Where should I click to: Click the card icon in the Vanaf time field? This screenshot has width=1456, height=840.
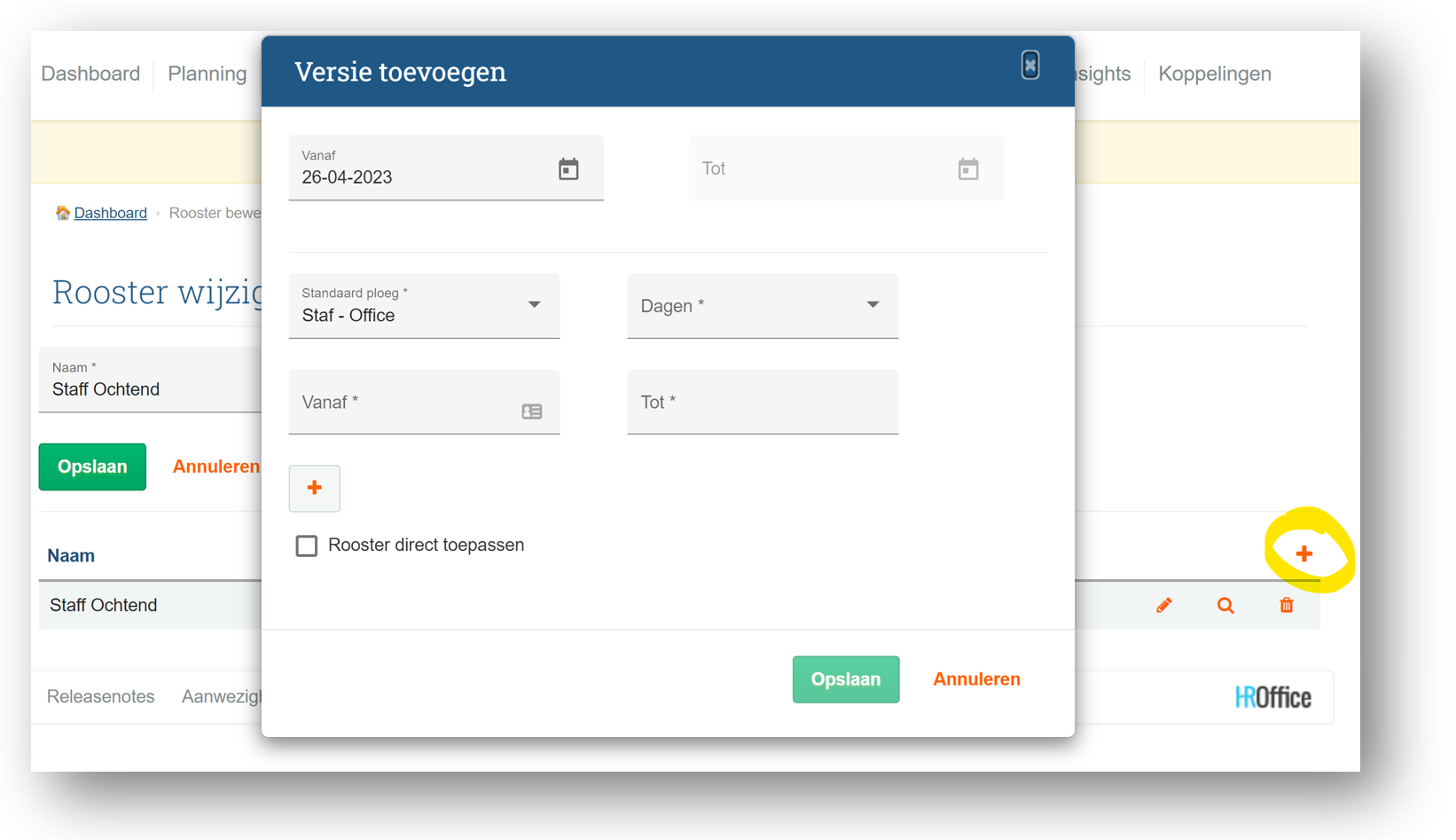click(x=532, y=412)
